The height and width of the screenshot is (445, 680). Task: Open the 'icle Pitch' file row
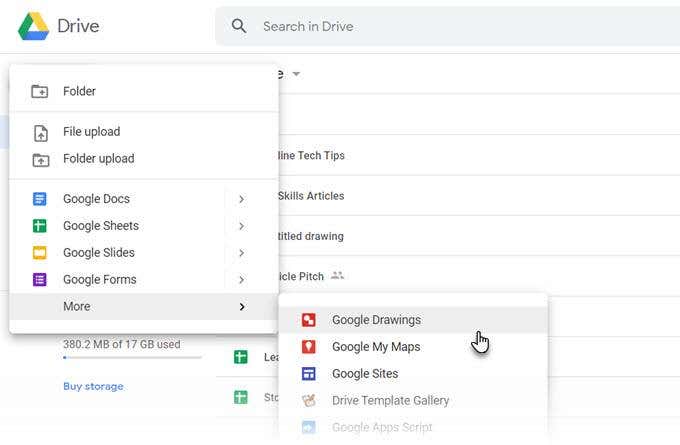(x=479, y=276)
